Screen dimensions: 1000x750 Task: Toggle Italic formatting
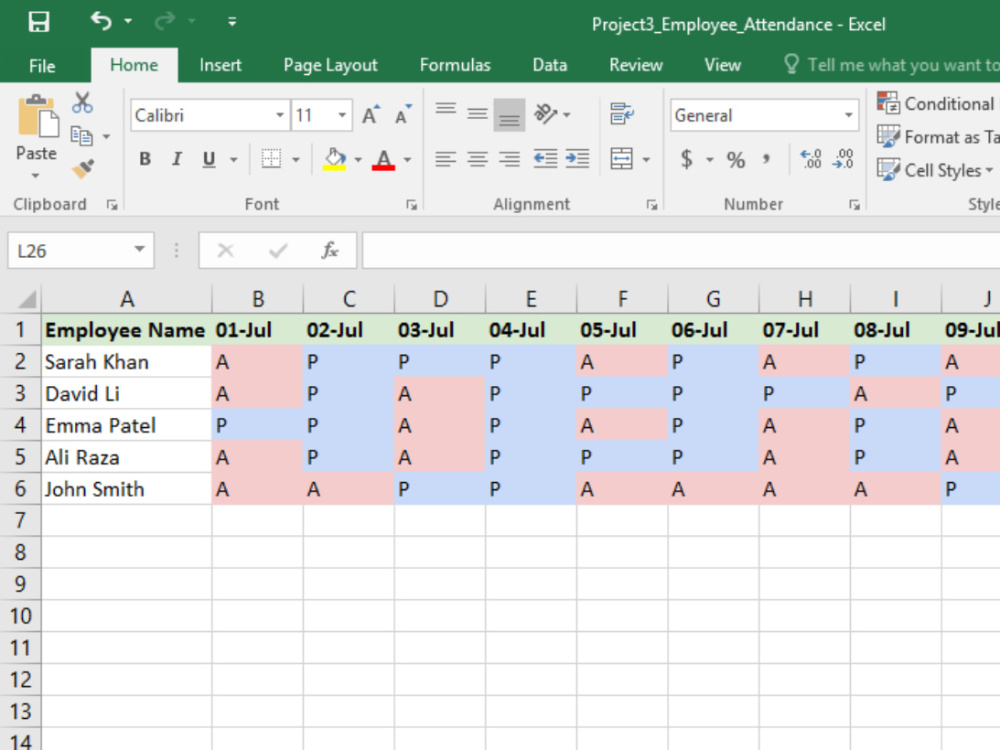(x=177, y=159)
